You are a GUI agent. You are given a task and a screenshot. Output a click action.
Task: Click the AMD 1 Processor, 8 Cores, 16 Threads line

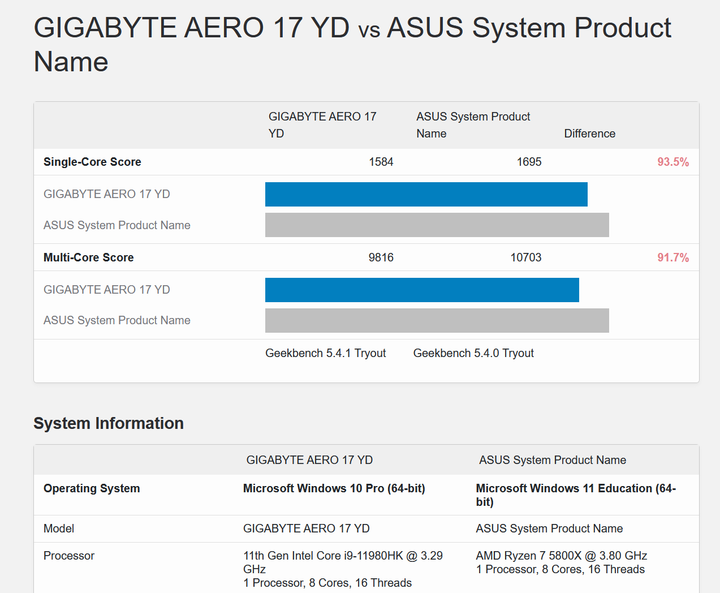pyautogui.click(x=560, y=570)
